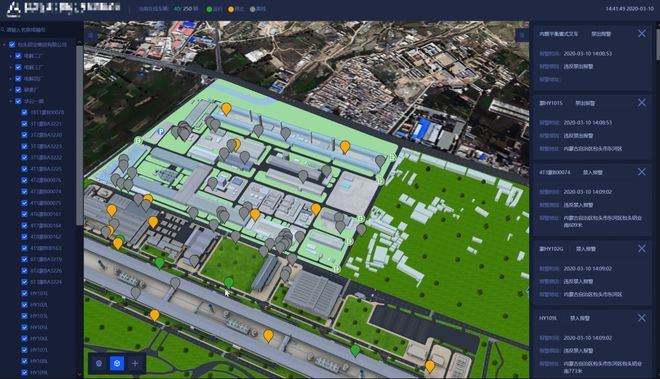Uncheck the 4T7蒙B00164 vehicle checkbox
Viewport: 660px width, 379px height.
(x=24, y=226)
